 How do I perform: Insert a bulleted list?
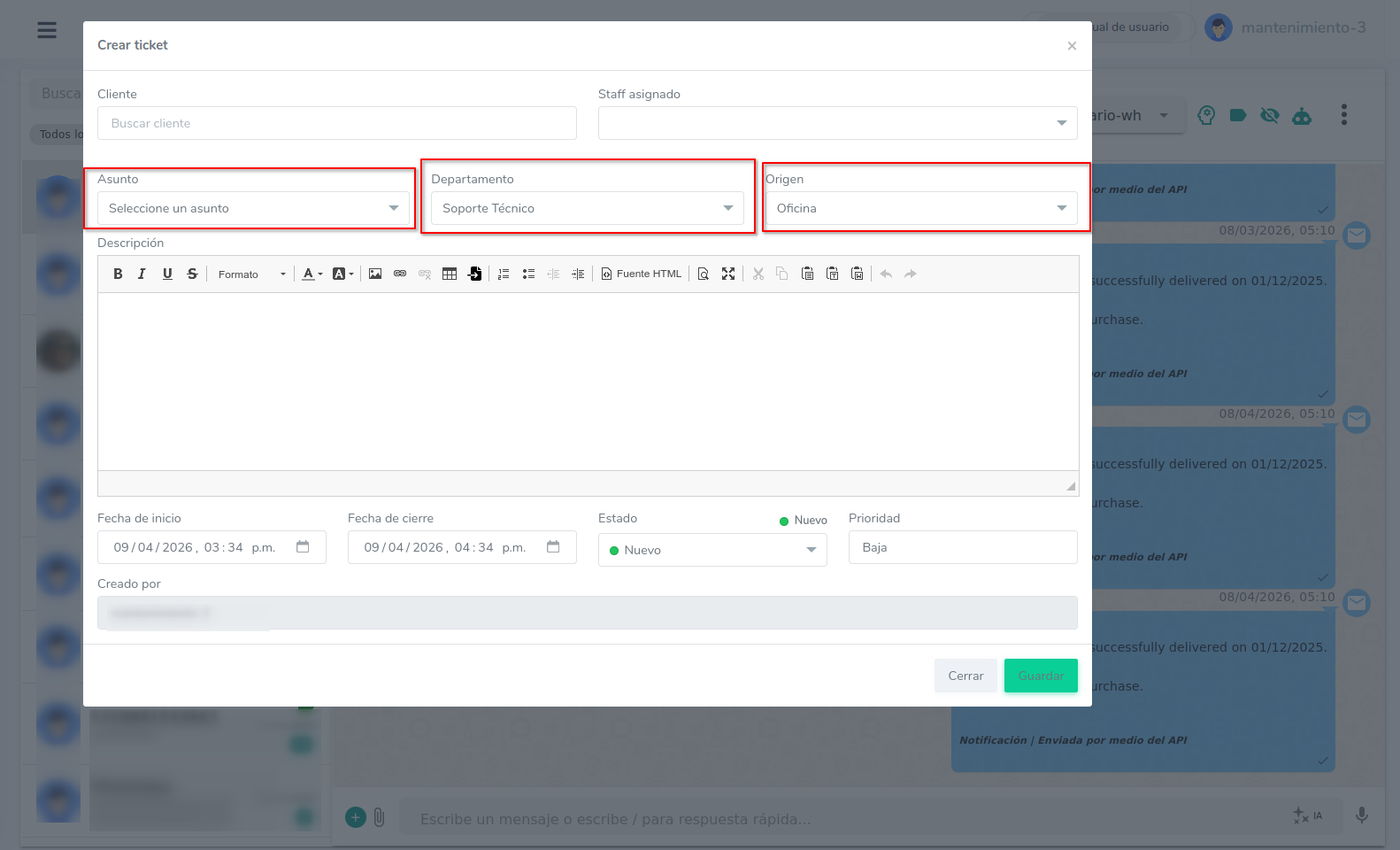(x=528, y=274)
